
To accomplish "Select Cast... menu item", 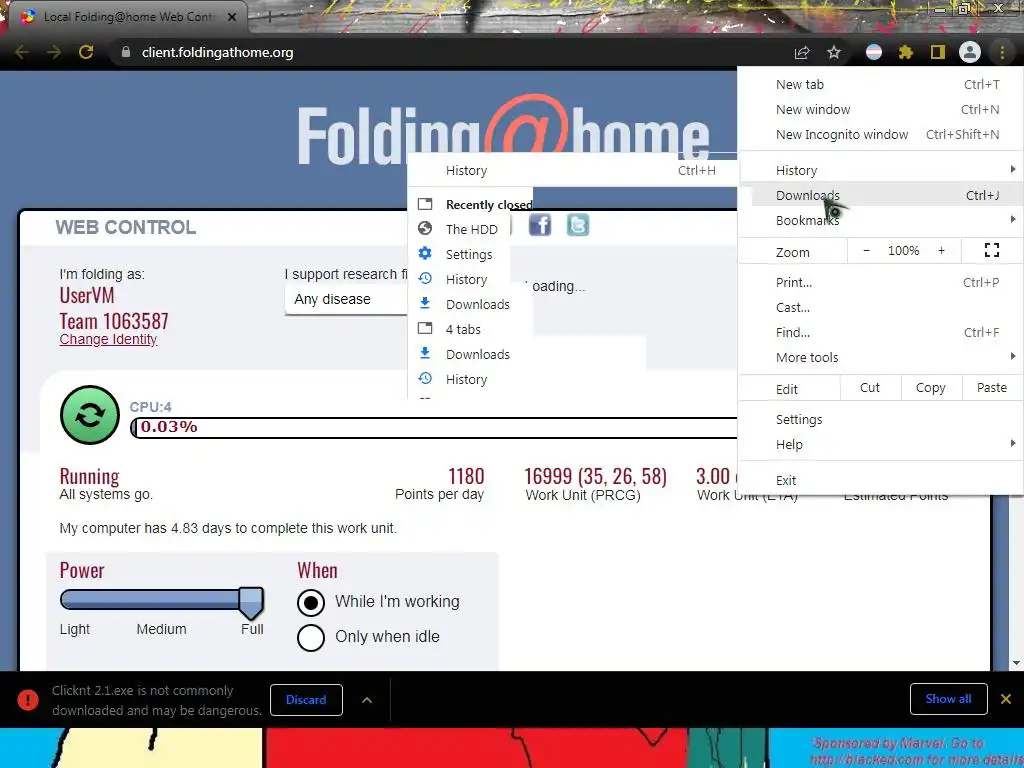I will pos(881,307).
